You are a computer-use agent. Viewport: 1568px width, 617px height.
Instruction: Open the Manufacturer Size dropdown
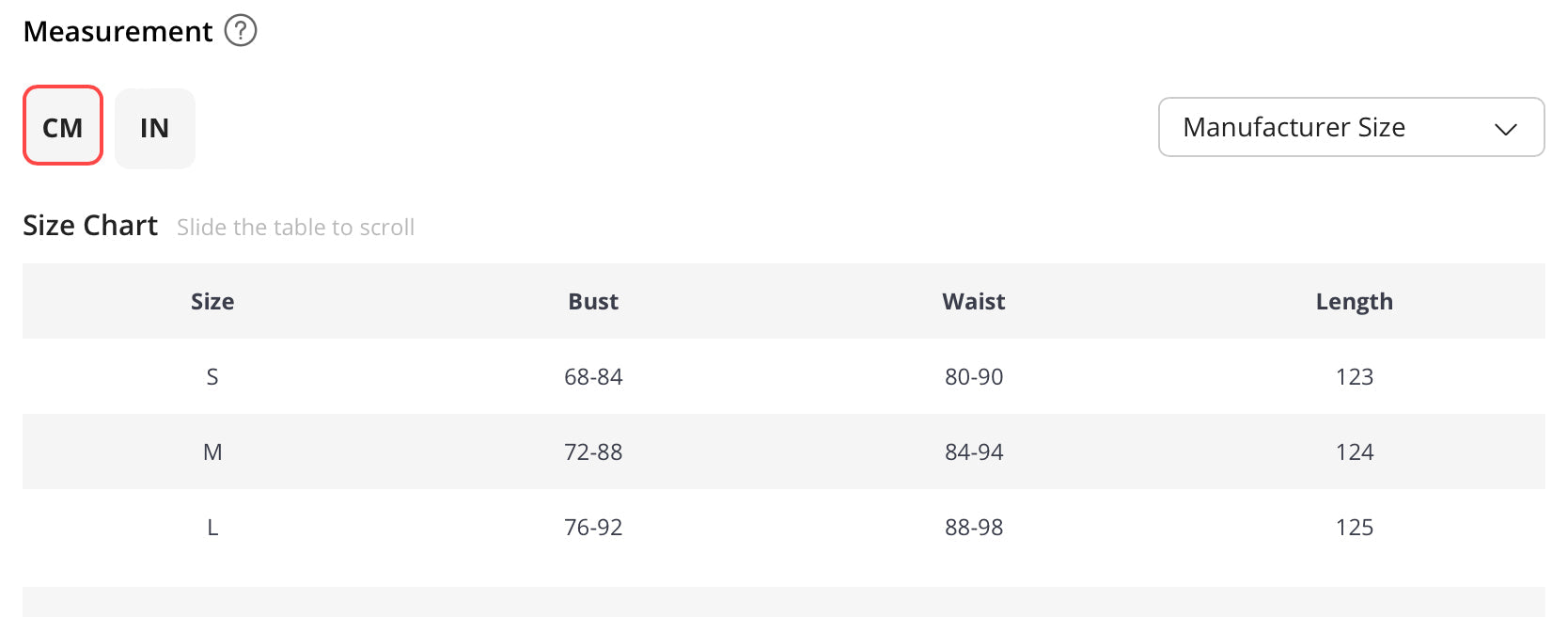(1351, 127)
